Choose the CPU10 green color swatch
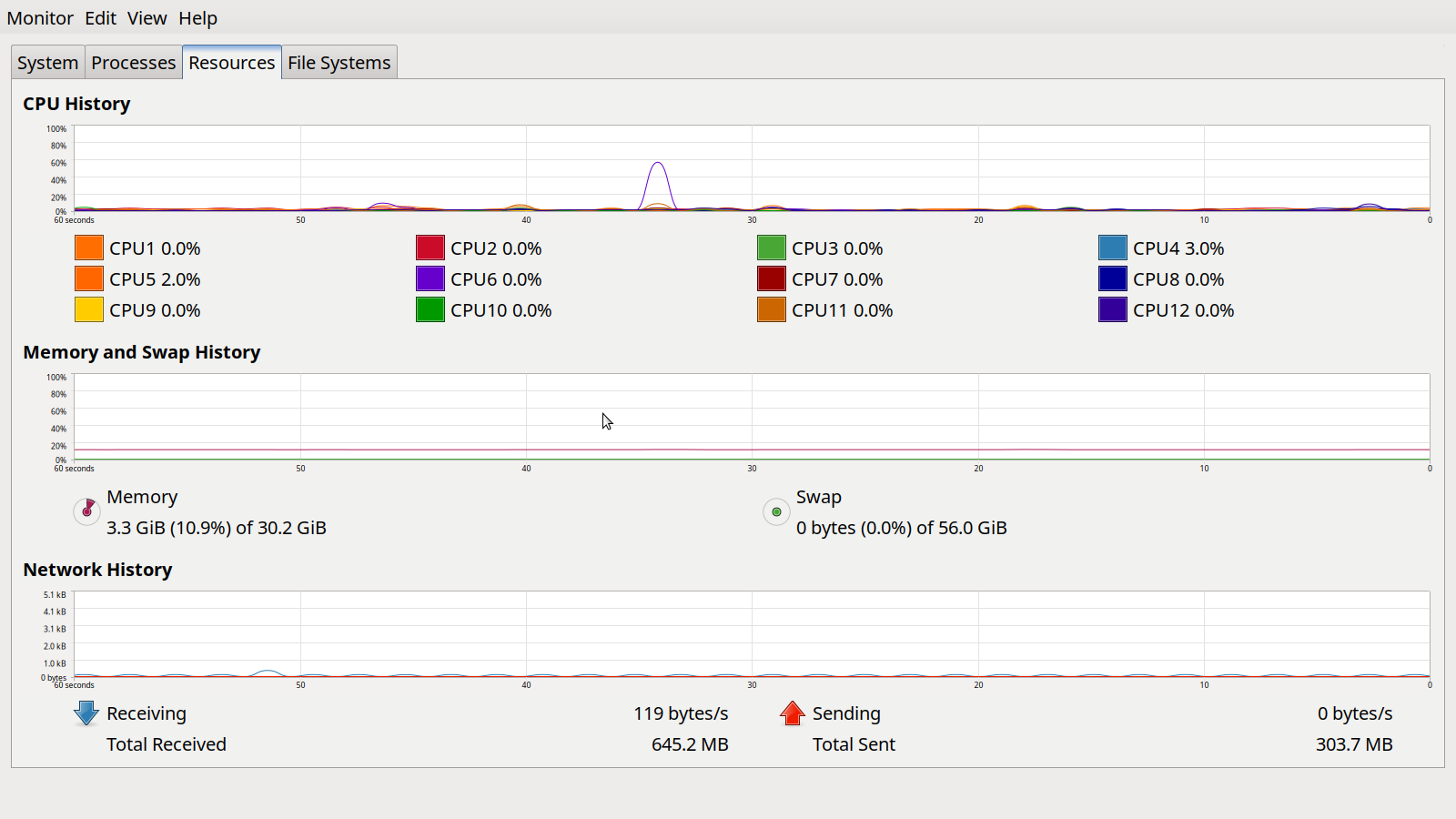 point(430,309)
